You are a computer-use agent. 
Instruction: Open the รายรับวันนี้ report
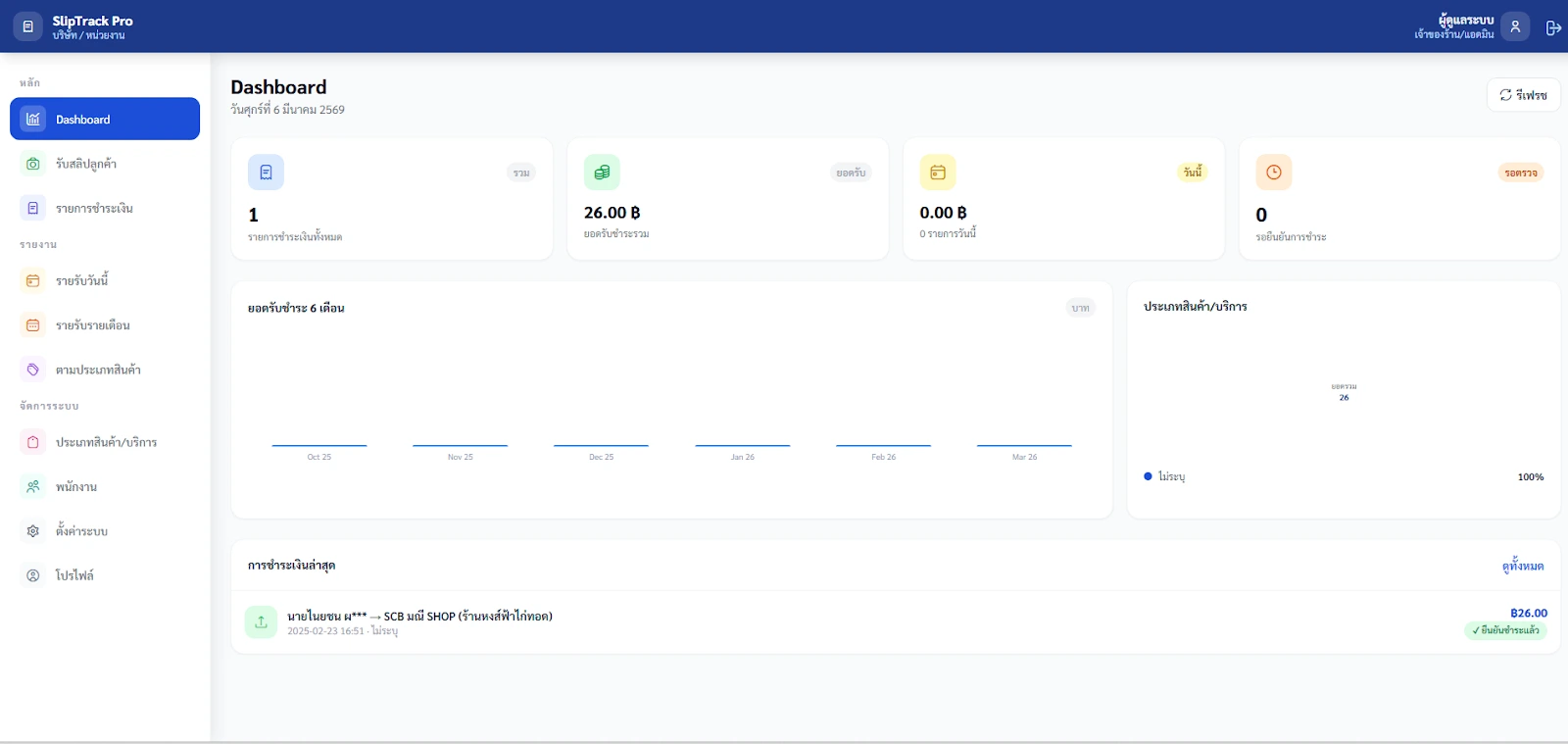tap(105, 280)
